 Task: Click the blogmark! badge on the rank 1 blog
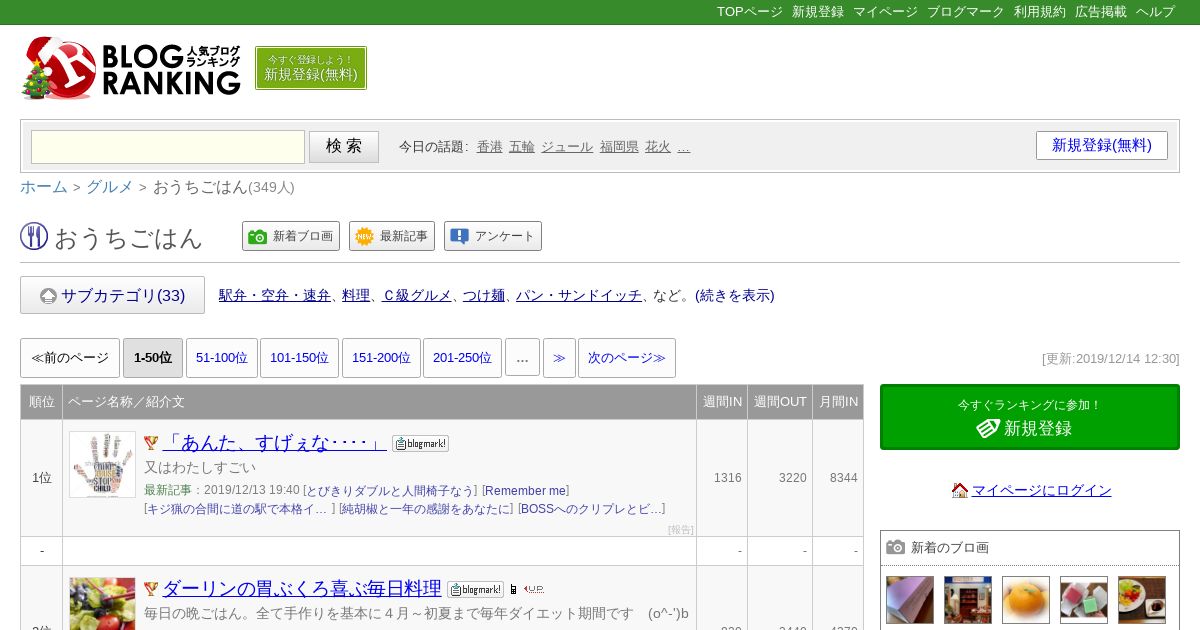coord(420,444)
